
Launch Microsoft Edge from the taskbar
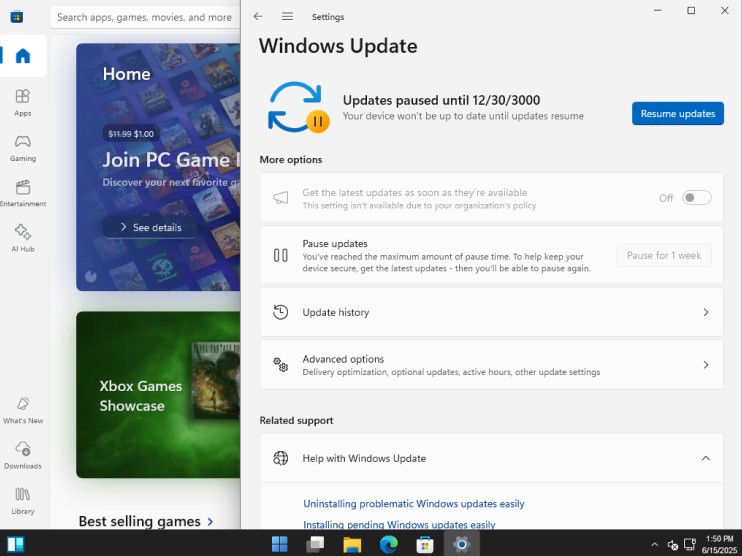[389, 544]
